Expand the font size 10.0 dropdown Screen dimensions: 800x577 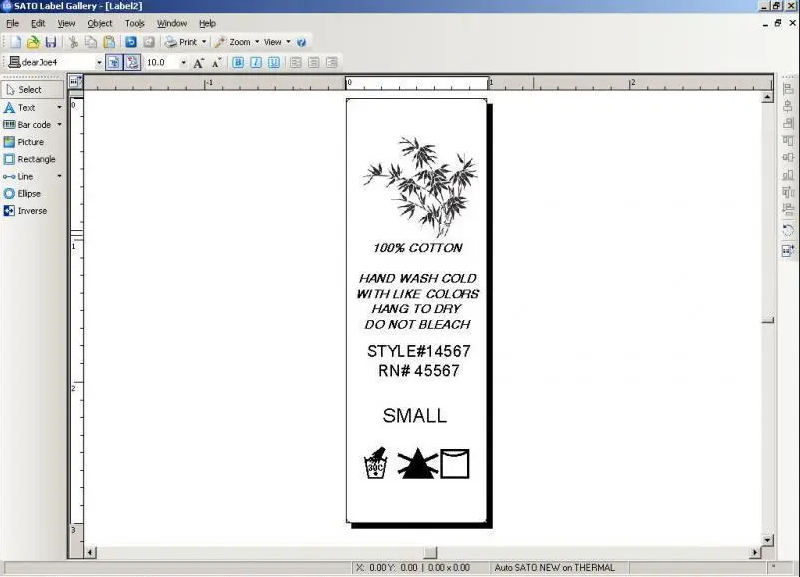tap(183, 62)
